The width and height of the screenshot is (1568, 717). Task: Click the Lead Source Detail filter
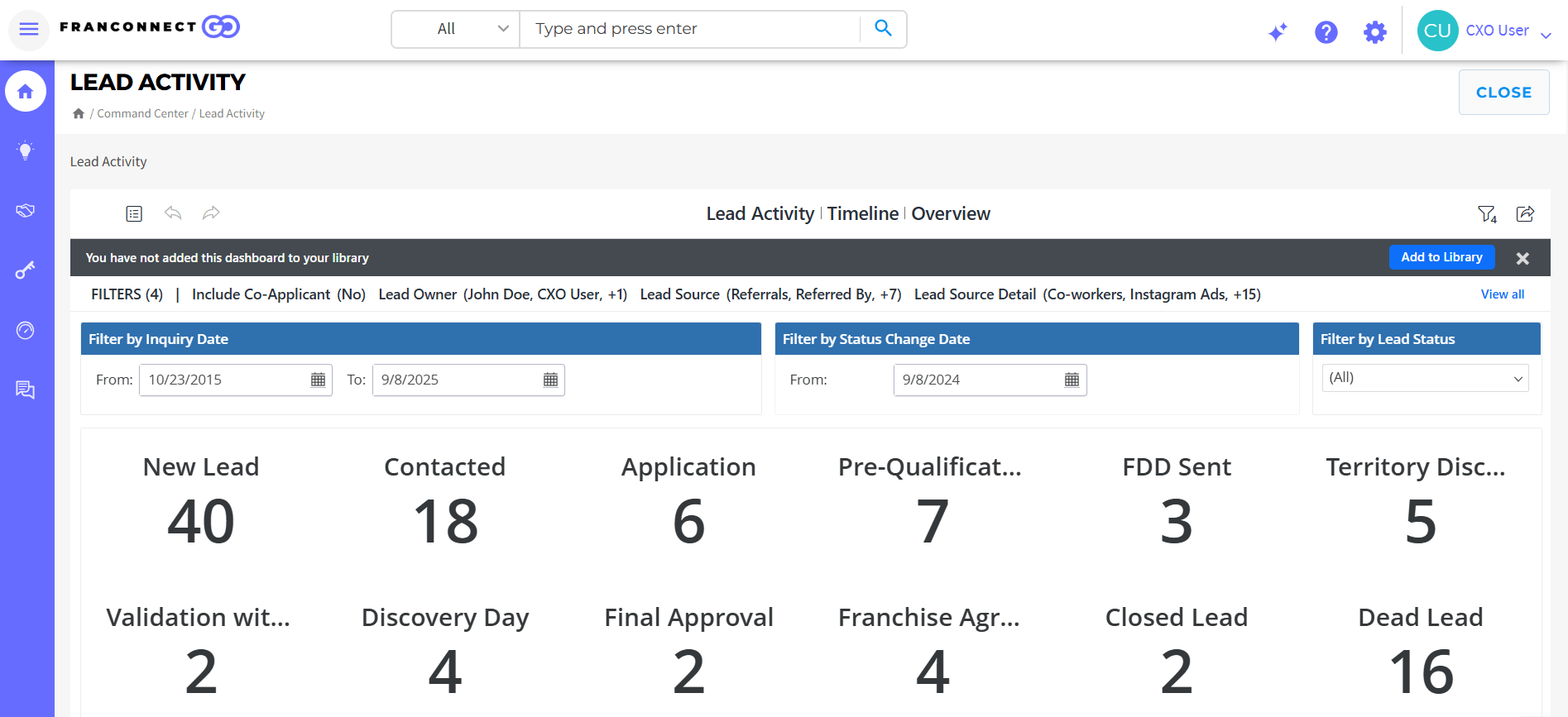pyautogui.click(x=1087, y=294)
